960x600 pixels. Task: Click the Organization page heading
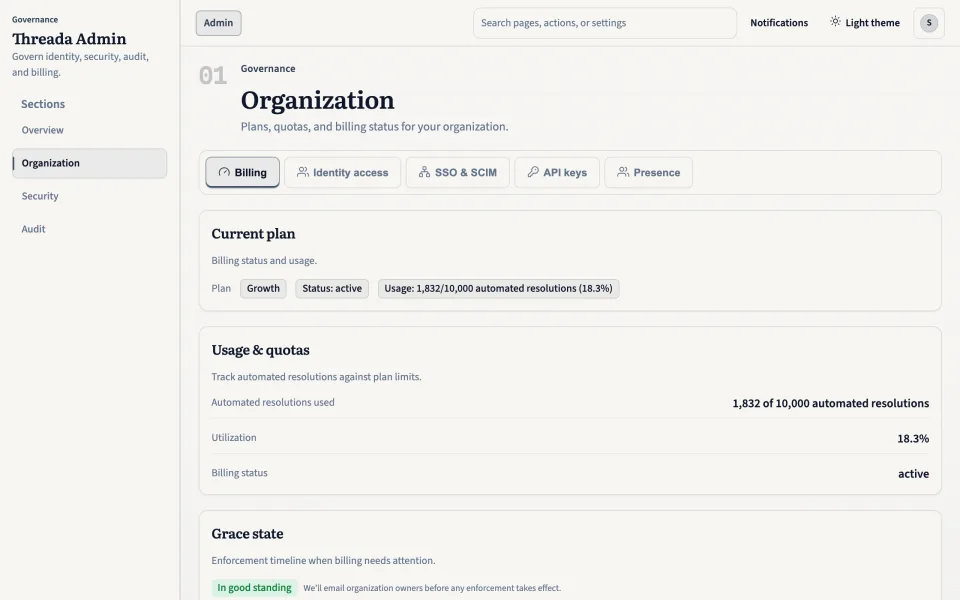317,100
